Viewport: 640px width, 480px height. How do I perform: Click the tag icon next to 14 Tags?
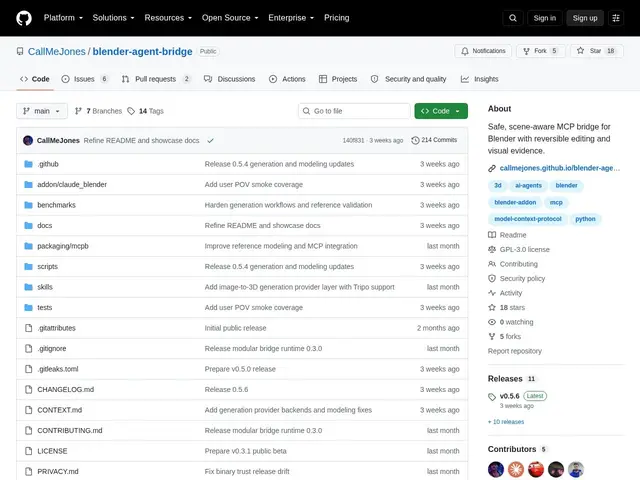click(x=131, y=111)
